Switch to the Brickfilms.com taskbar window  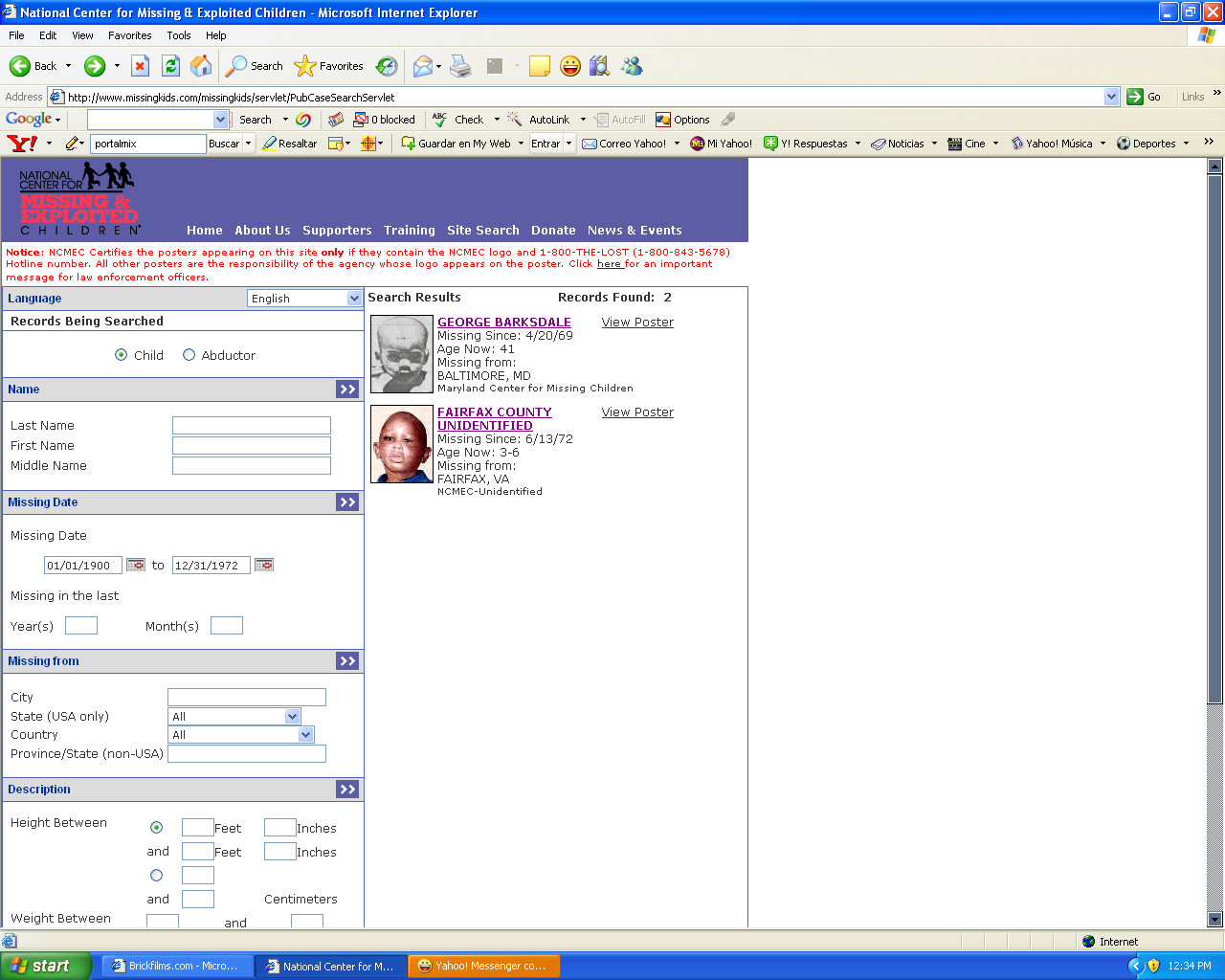177,966
